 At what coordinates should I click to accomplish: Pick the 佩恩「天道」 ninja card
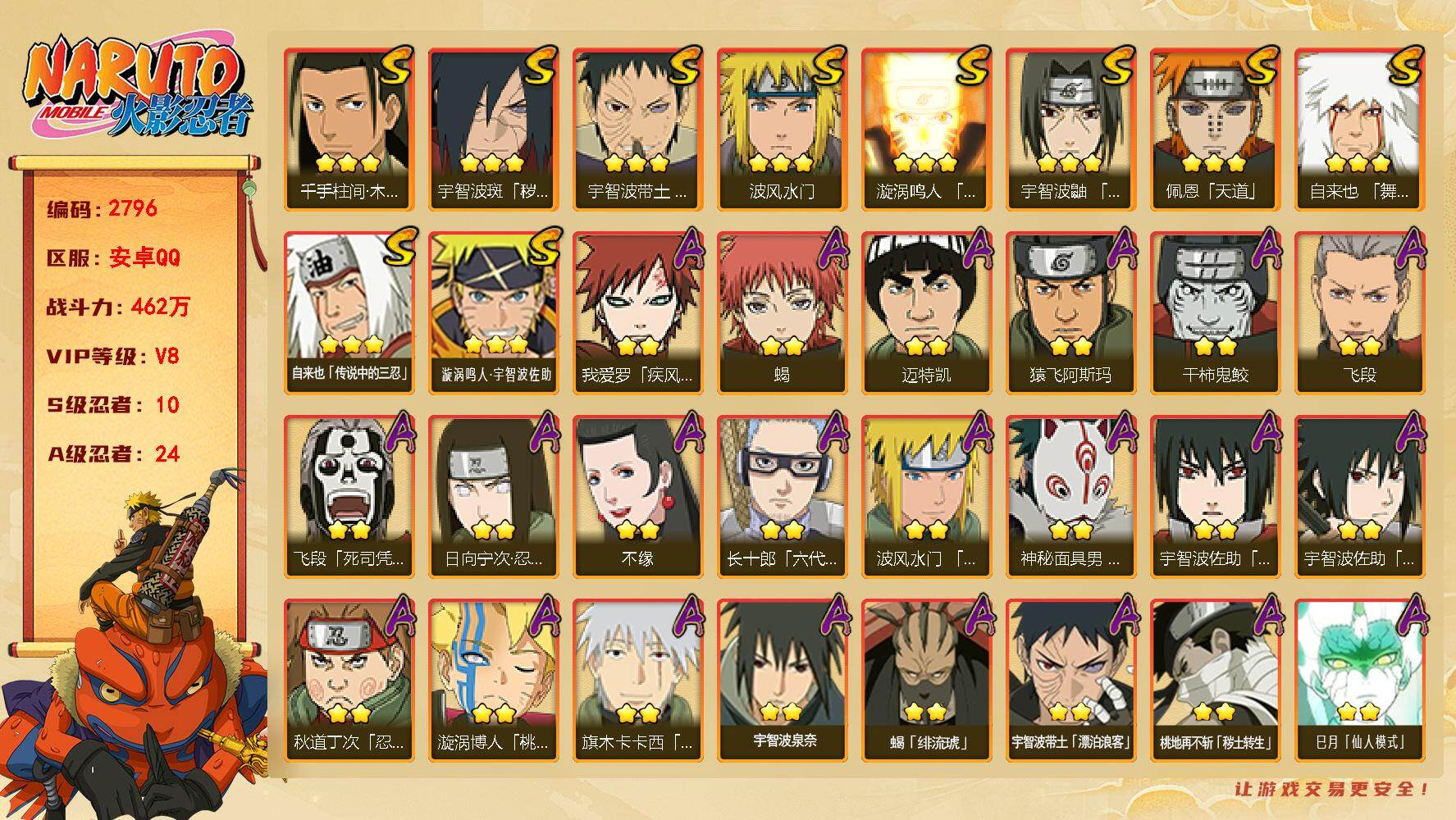(x=1215, y=130)
